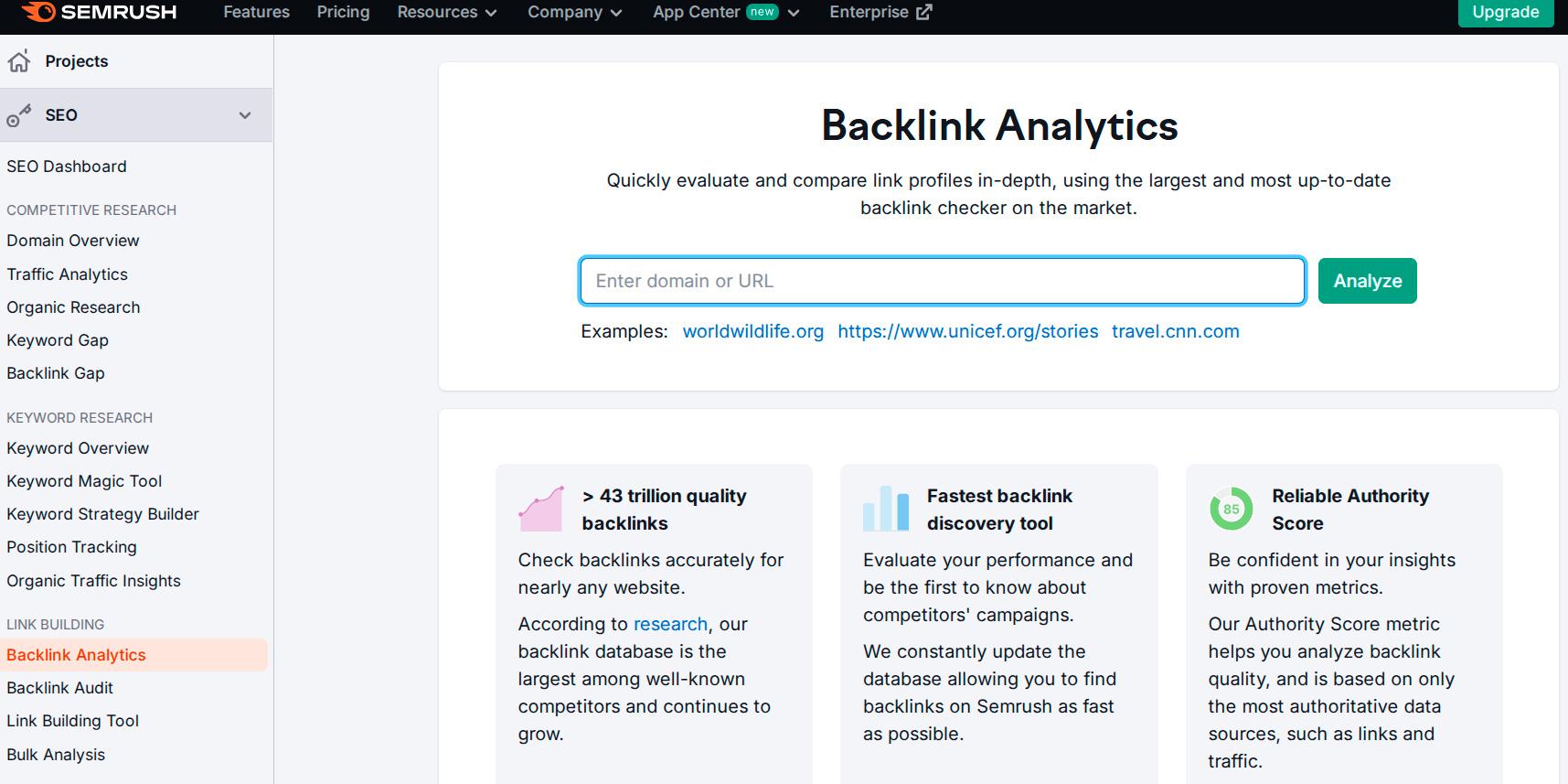The width and height of the screenshot is (1568, 784).
Task: Open Keyword Magic Tool from sidebar
Action: [84, 481]
